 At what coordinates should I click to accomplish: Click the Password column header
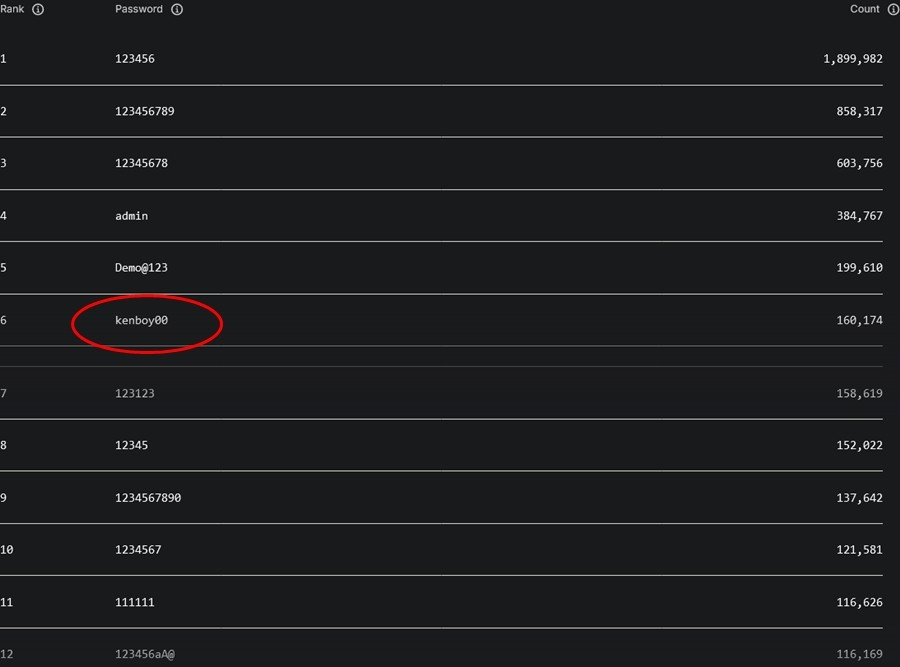tap(139, 9)
